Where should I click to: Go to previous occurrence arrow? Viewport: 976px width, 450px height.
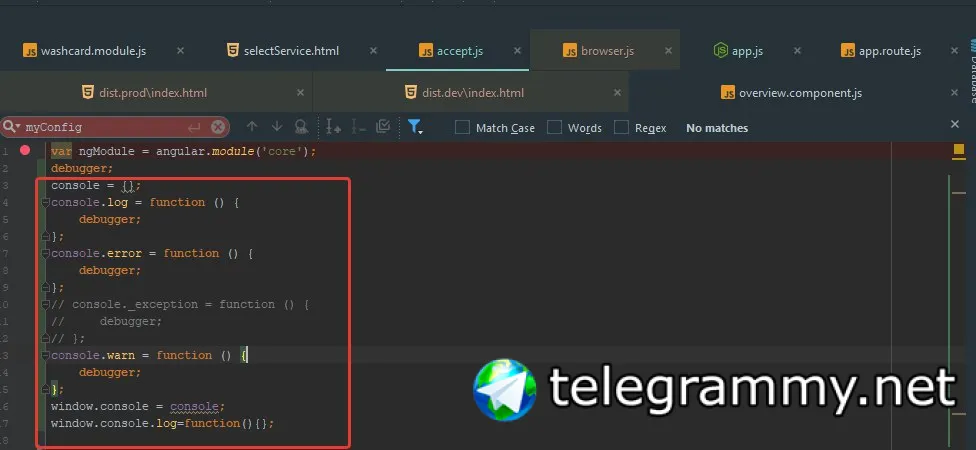point(252,127)
